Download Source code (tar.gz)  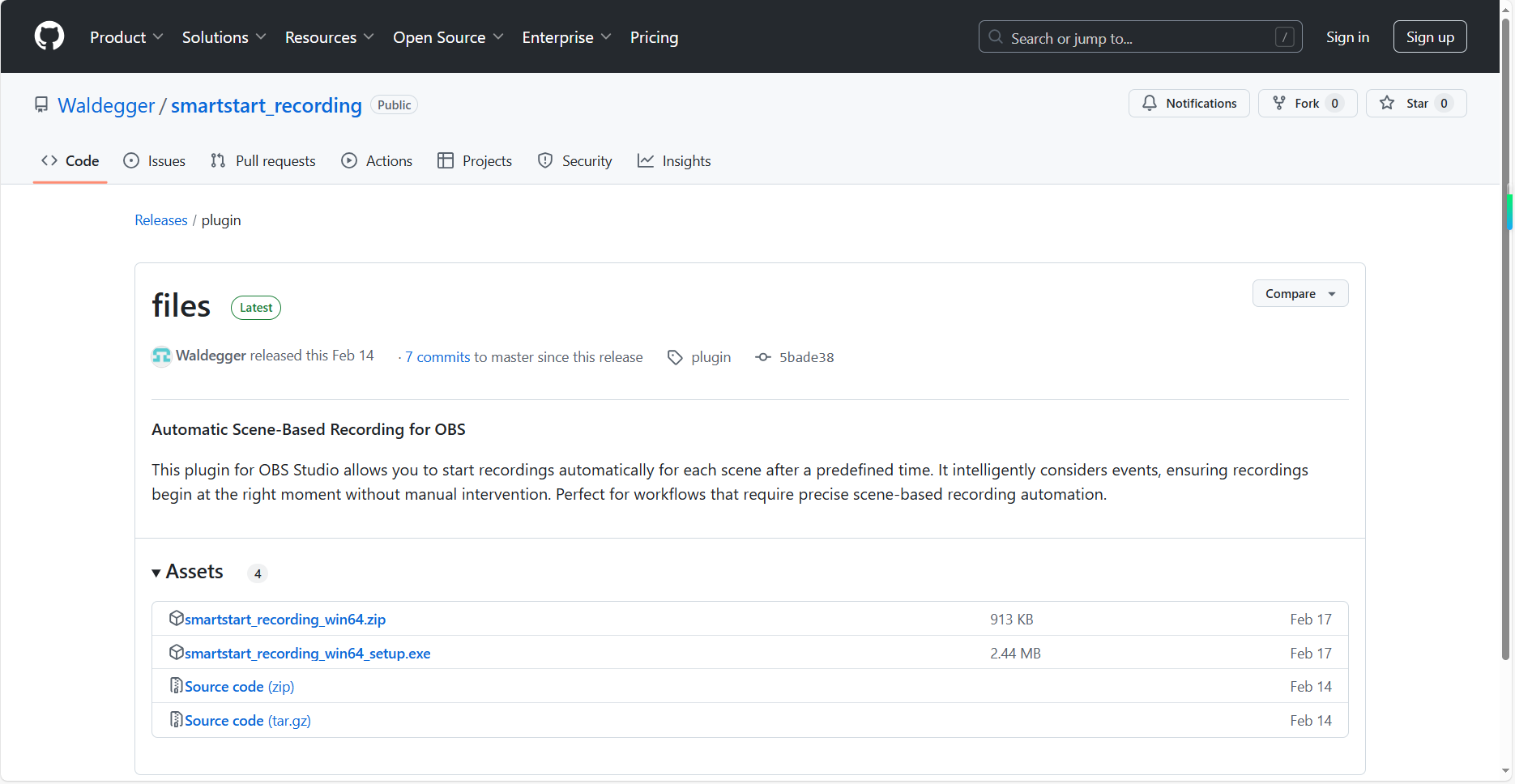pyautogui.click(x=248, y=720)
